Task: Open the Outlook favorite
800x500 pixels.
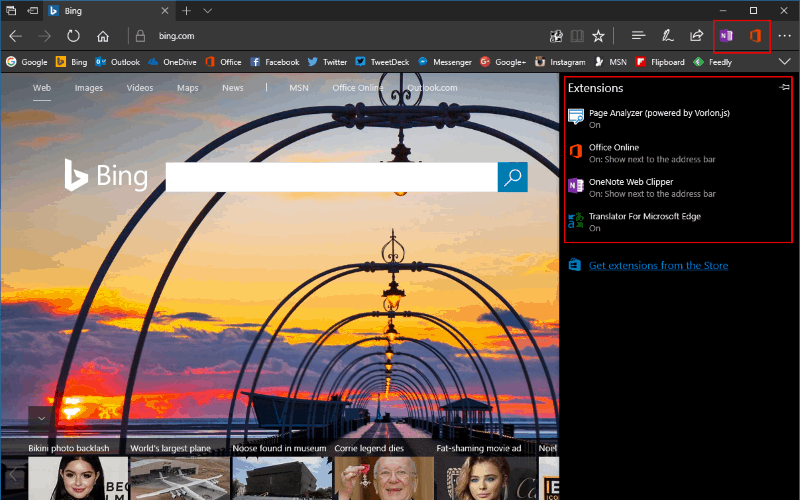Action: click(117, 62)
